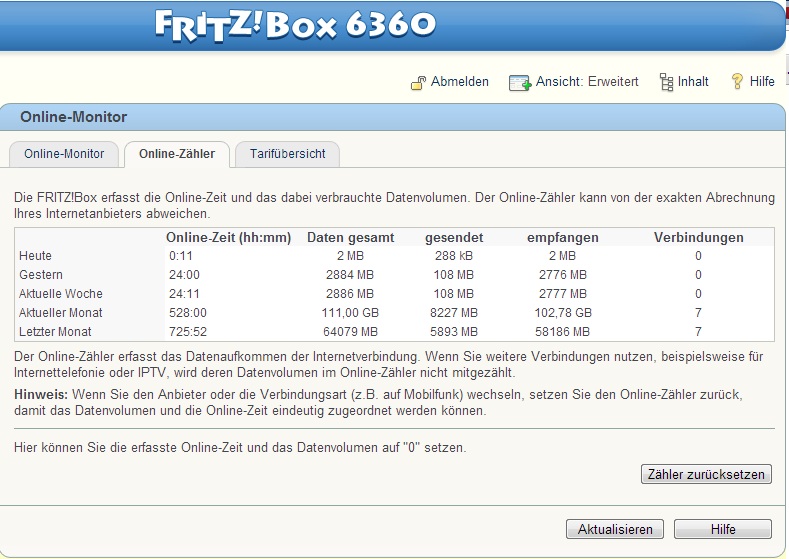Click online time value 24:00
The width and height of the screenshot is (789, 559).
click(x=184, y=275)
